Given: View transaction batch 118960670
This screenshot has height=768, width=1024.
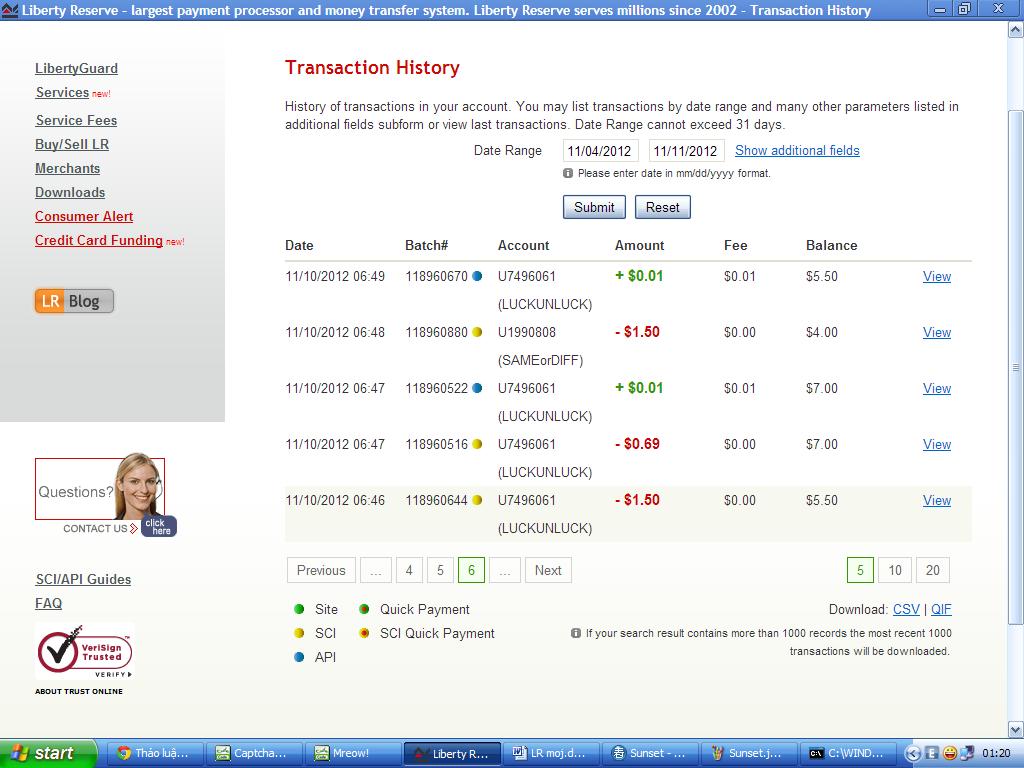Looking at the screenshot, I should click(x=936, y=276).
